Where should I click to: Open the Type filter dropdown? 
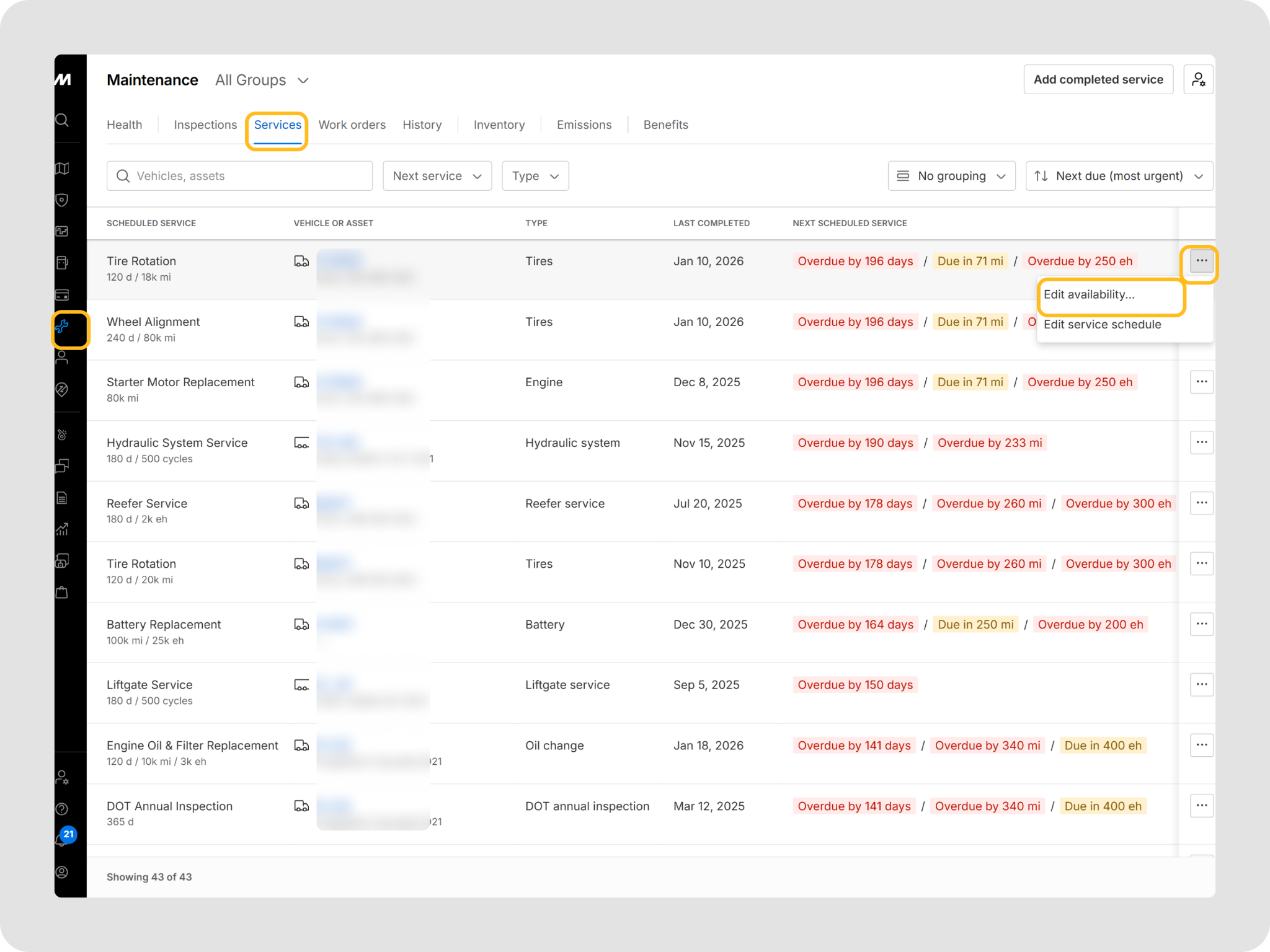535,176
